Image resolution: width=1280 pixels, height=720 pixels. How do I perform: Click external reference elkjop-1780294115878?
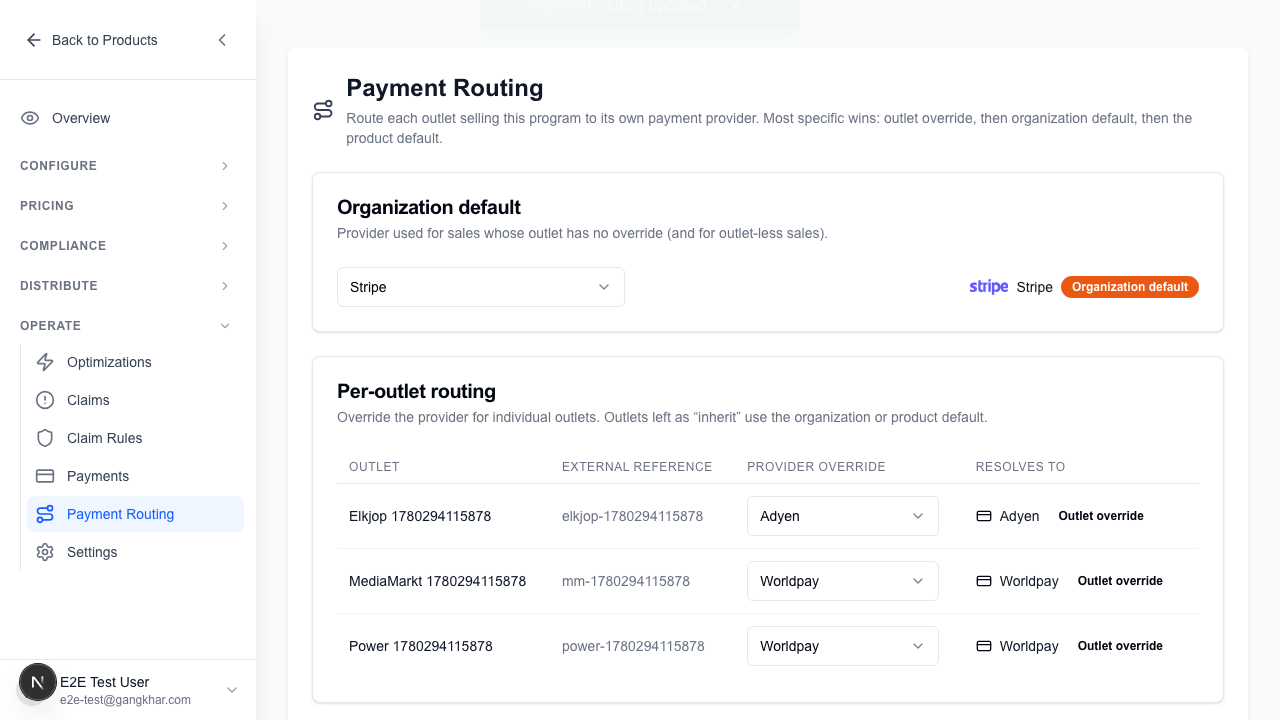coord(632,516)
